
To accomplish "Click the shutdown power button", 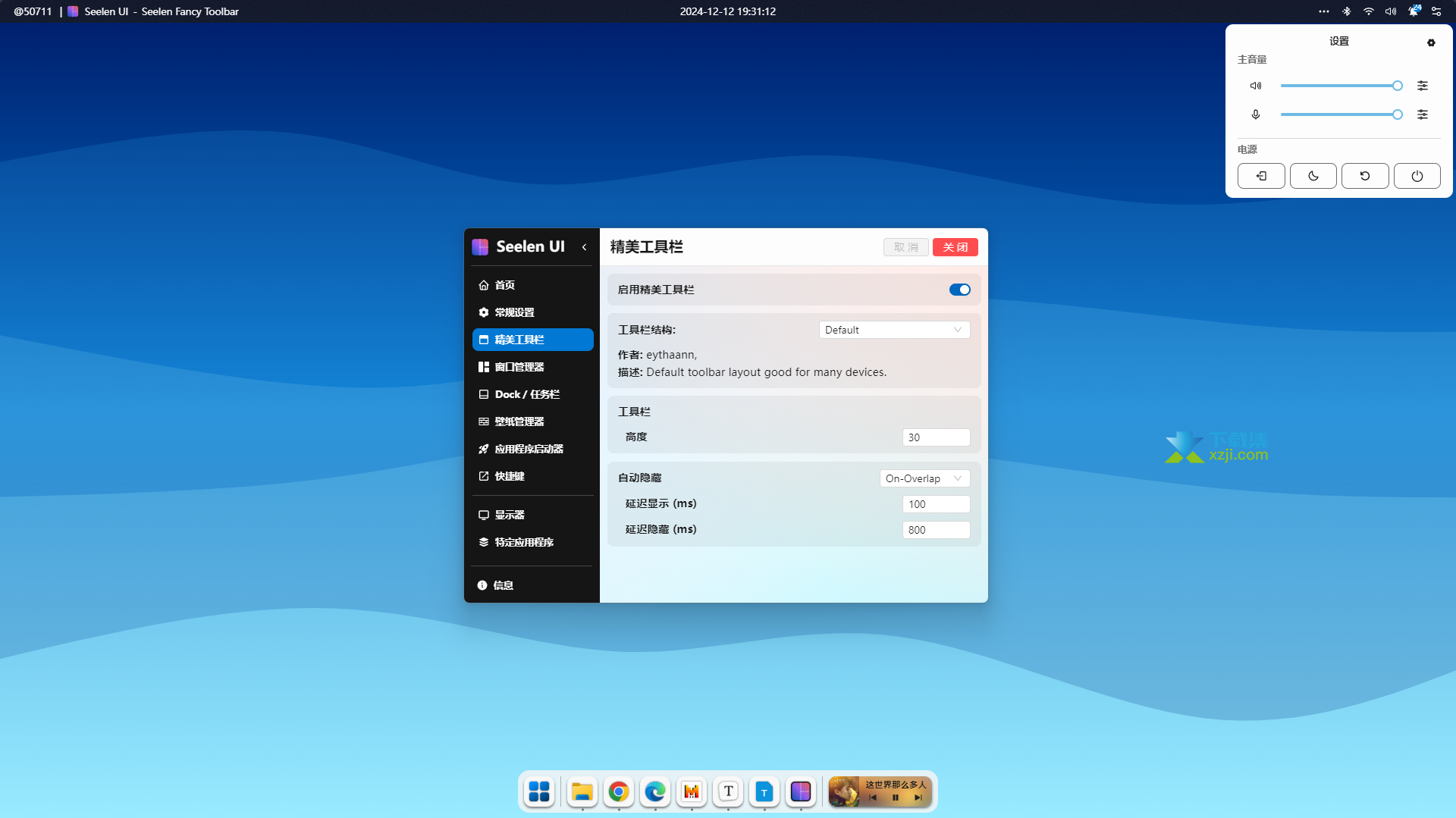I will tap(1417, 176).
